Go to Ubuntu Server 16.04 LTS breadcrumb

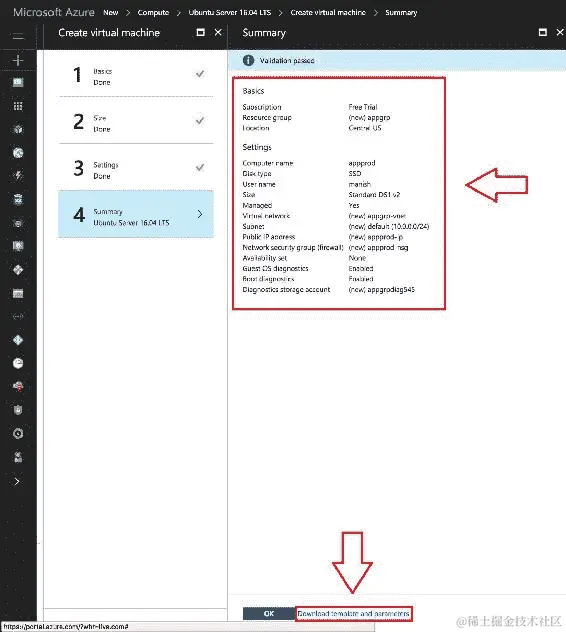[230, 12]
